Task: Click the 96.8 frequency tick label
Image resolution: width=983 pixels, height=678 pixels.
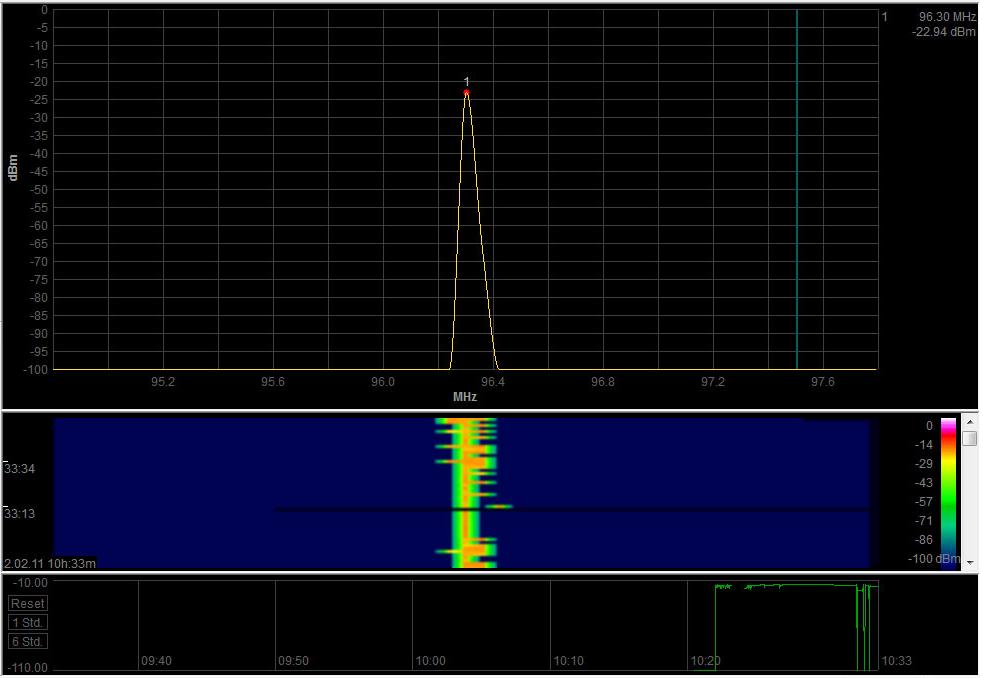Action: (x=602, y=382)
